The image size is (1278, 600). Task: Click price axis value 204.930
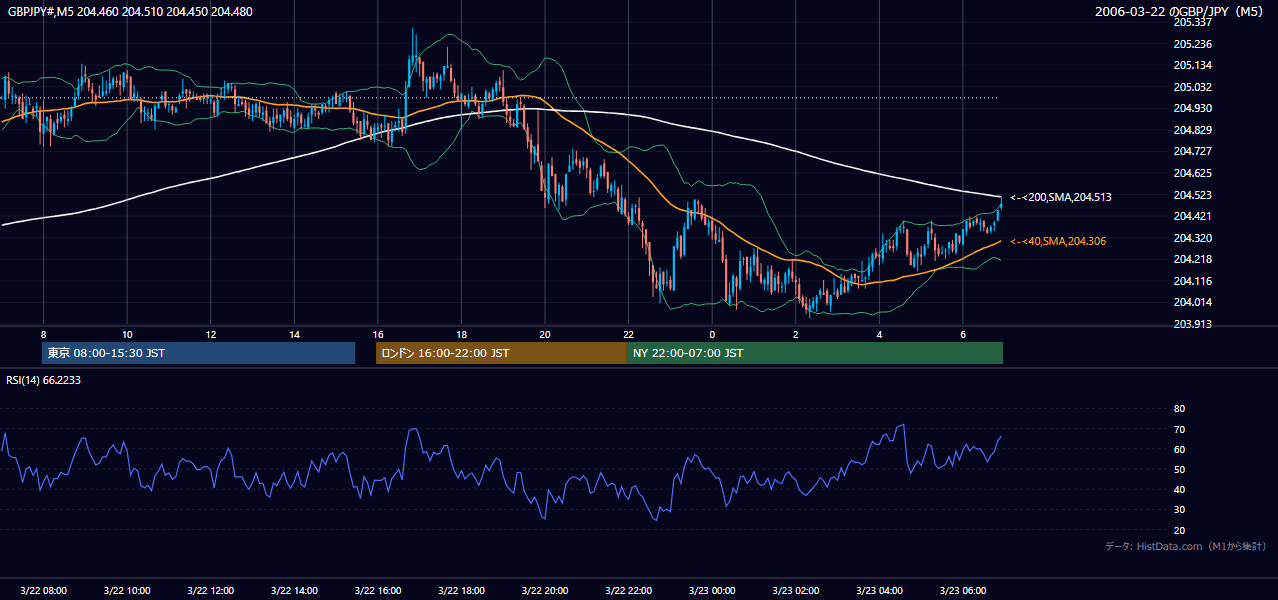tap(1192, 108)
